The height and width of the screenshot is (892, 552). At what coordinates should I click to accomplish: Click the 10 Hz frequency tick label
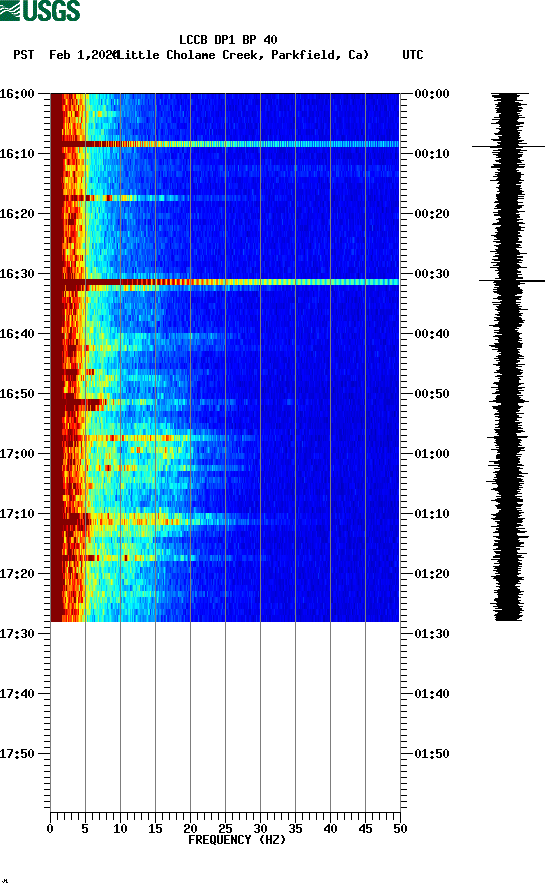(120, 829)
